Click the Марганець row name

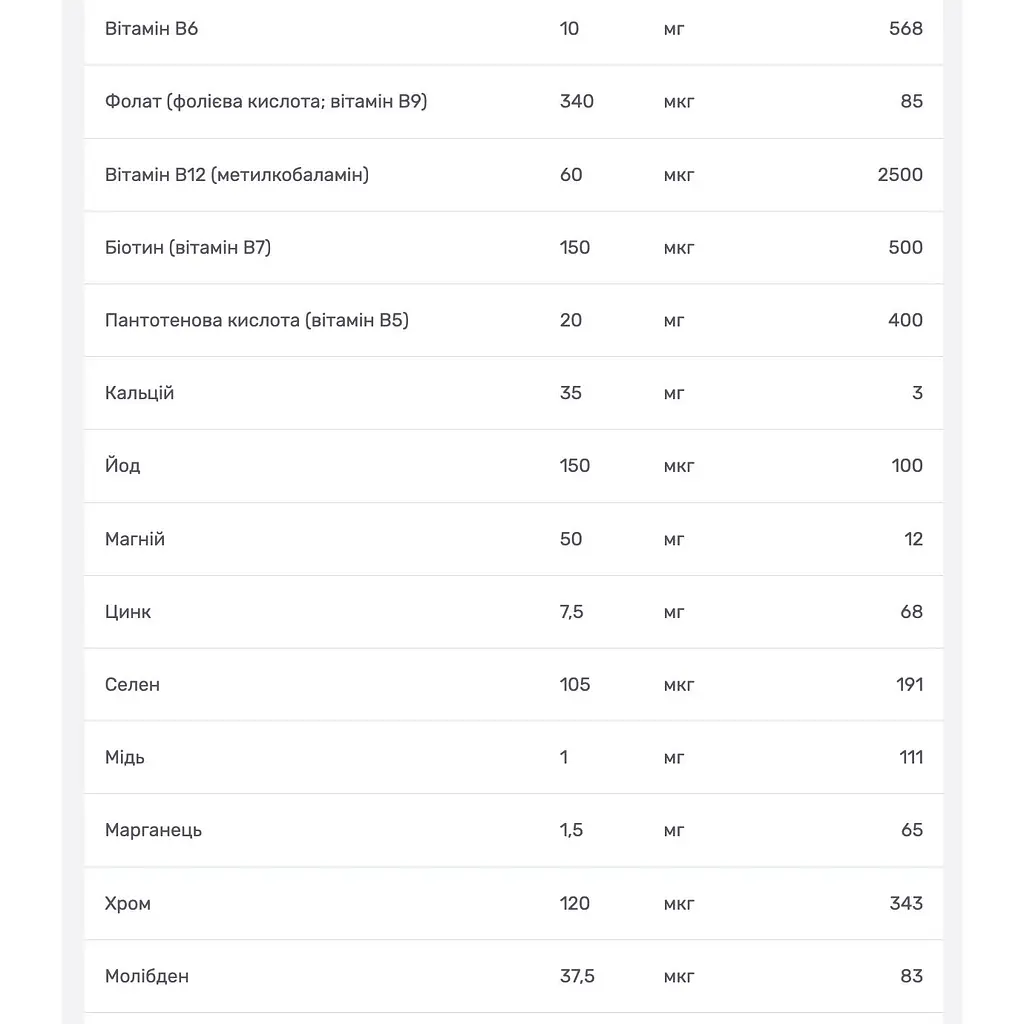[x=153, y=830]
